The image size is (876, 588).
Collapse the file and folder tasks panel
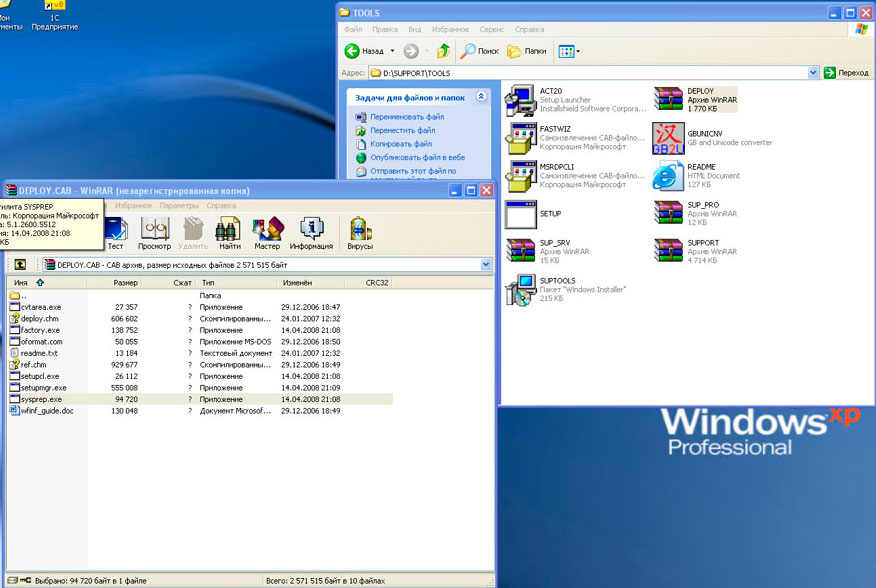pyautogui.click(x=481, y=97)
